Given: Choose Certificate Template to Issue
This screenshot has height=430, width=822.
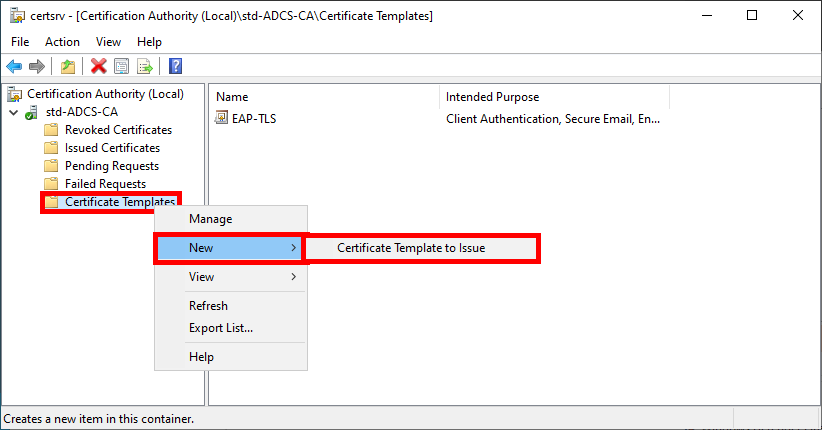Looking at the screenshot, I should 422,248.
